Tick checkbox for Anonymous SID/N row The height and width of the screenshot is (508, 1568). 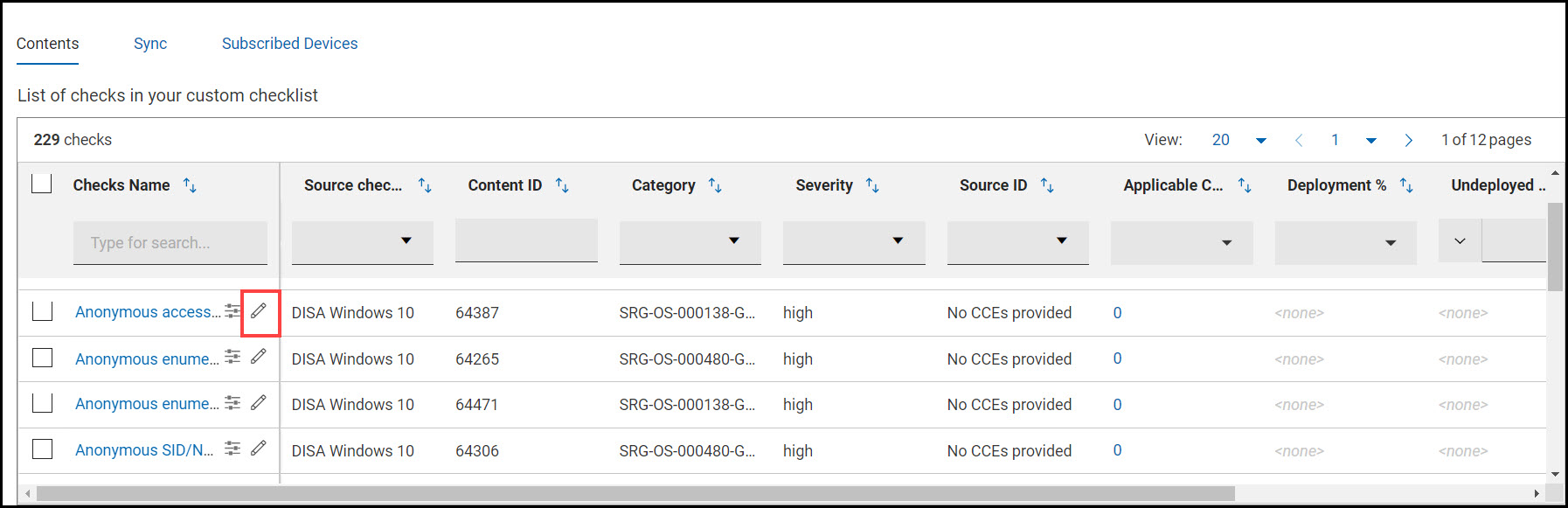(43, 449)
